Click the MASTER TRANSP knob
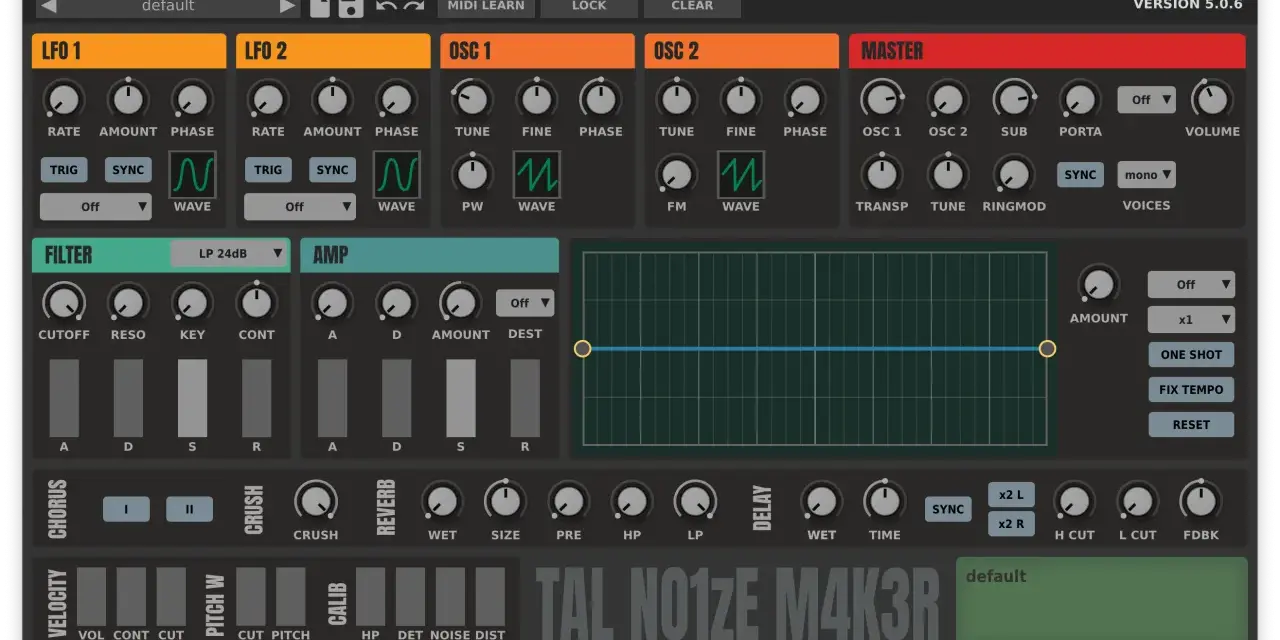This screenshot has width=1280, height=640. [882, 174]
